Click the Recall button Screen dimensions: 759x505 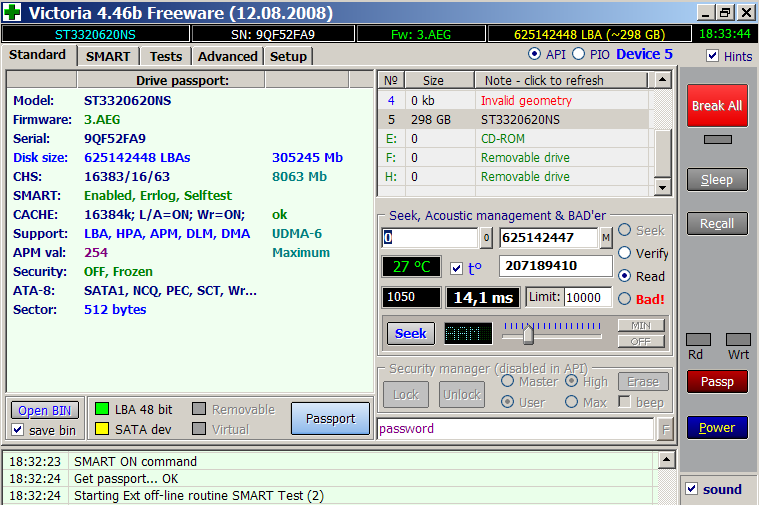(x=717, y=223)
